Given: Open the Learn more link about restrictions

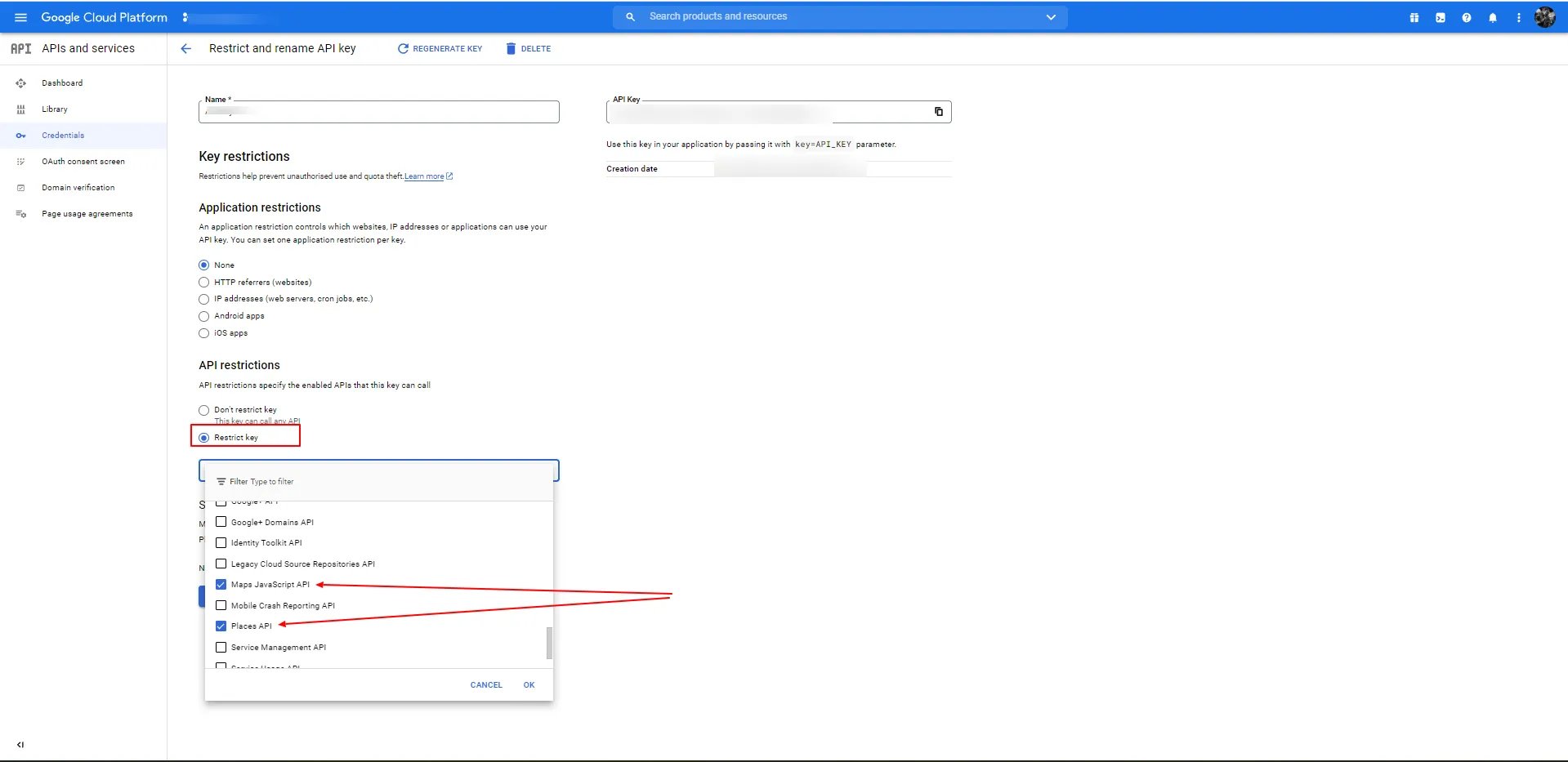Looking at the screenshot, I should pyautogui.click(x=426, y=176).
